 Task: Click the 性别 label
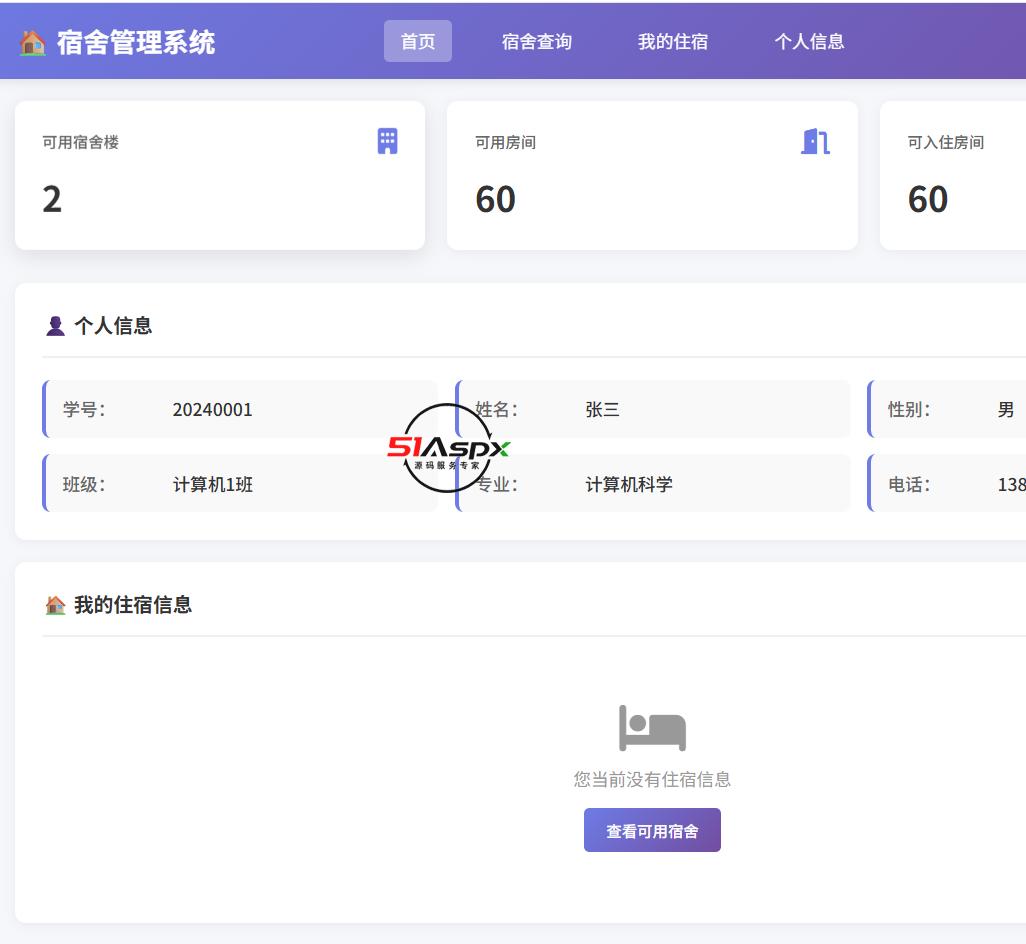pyautogui.click(x=909, y=410)
